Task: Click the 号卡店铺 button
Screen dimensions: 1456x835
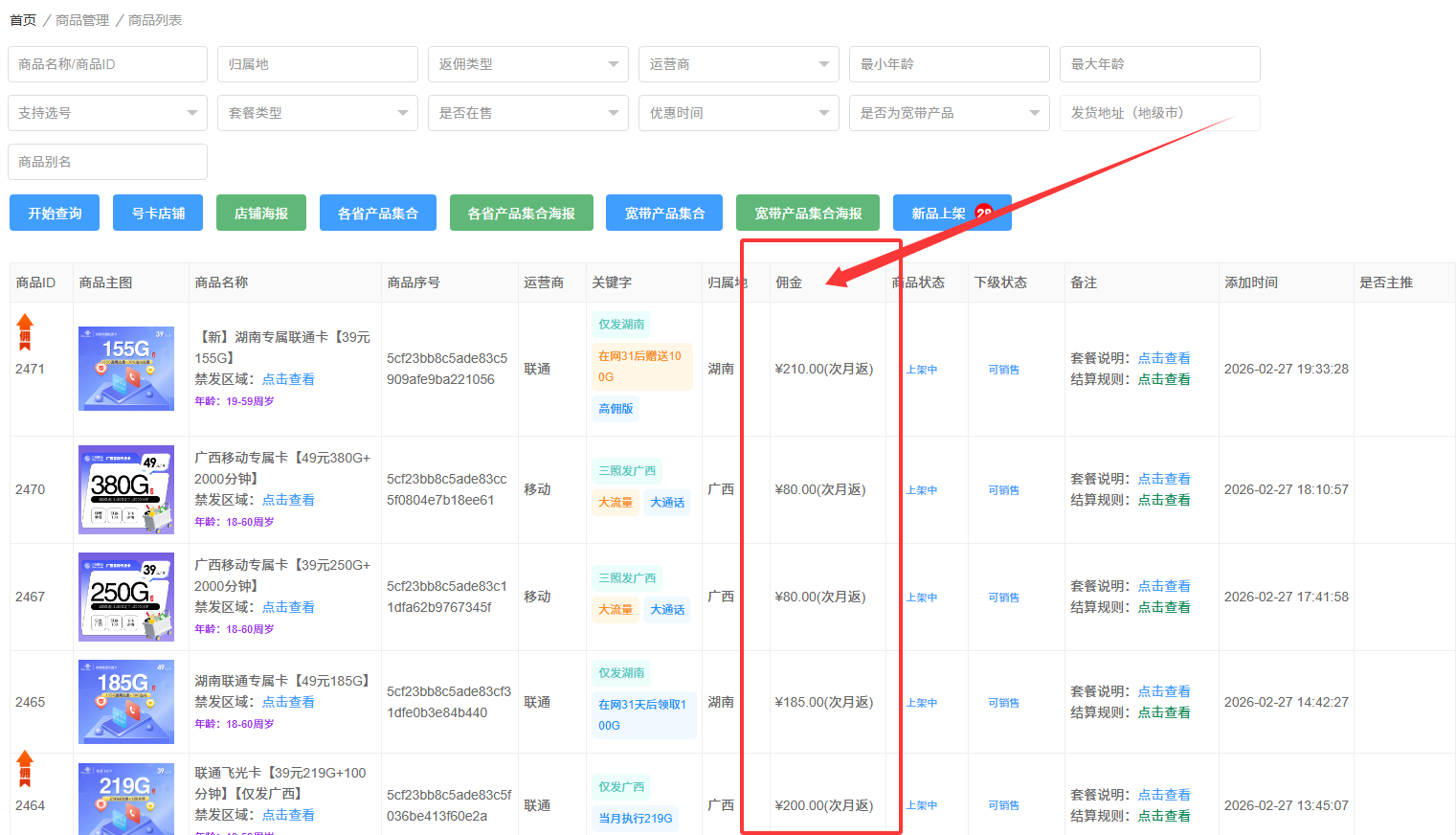Action: [x=157, y=213]
